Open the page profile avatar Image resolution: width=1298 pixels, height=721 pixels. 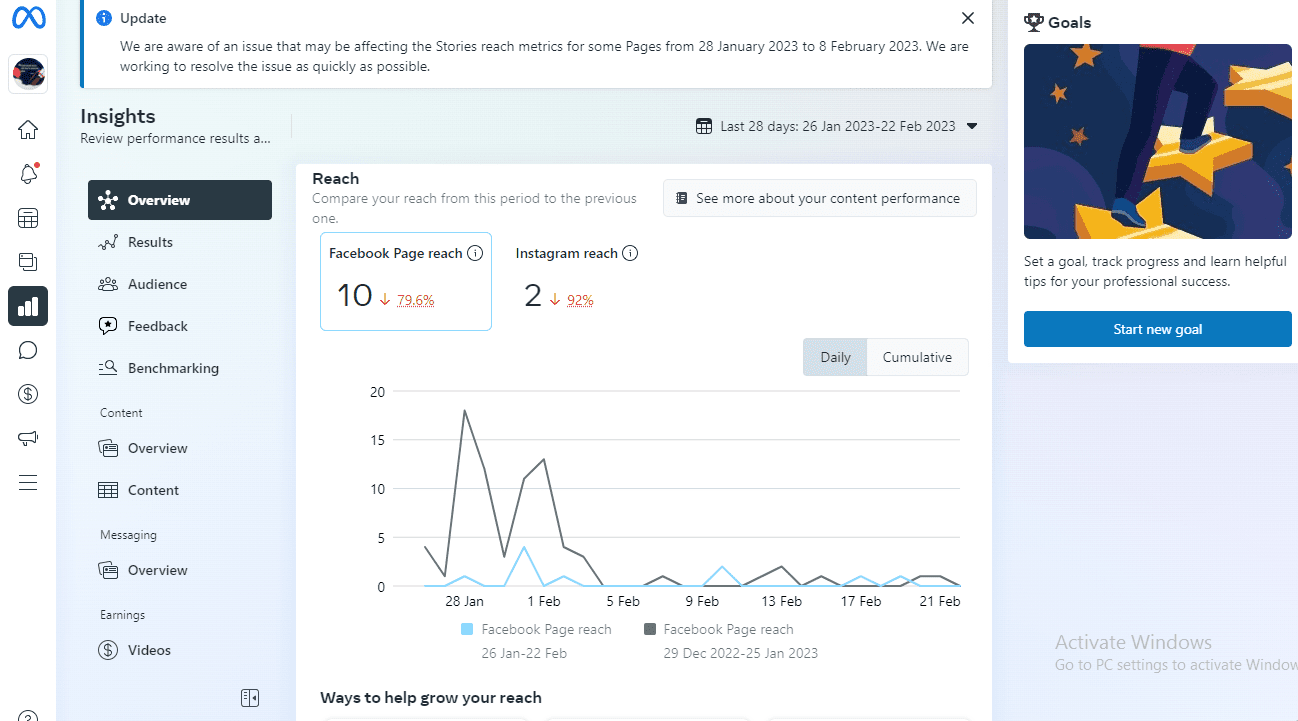tap(28, 74)
